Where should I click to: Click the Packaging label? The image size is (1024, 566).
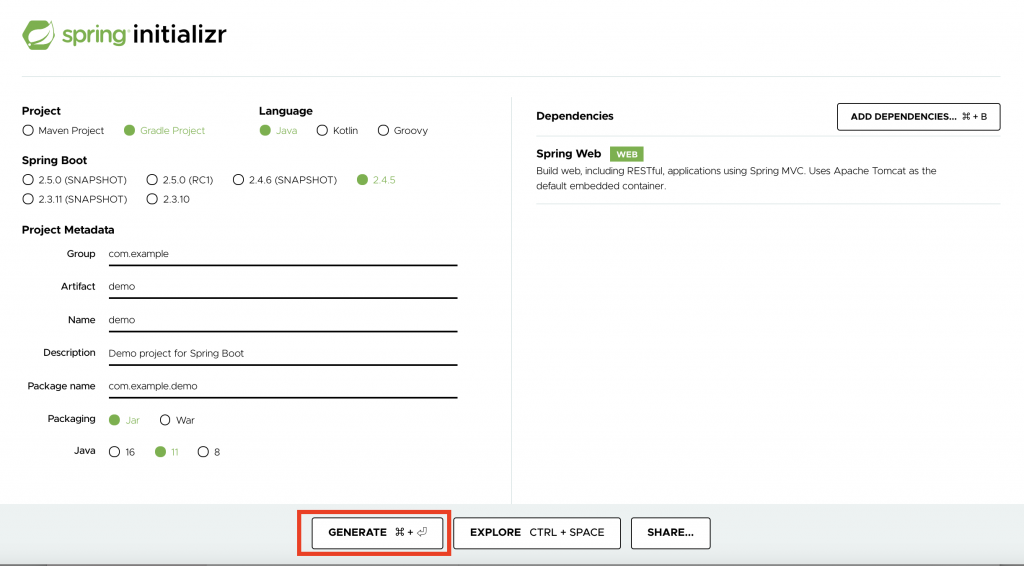71,419
